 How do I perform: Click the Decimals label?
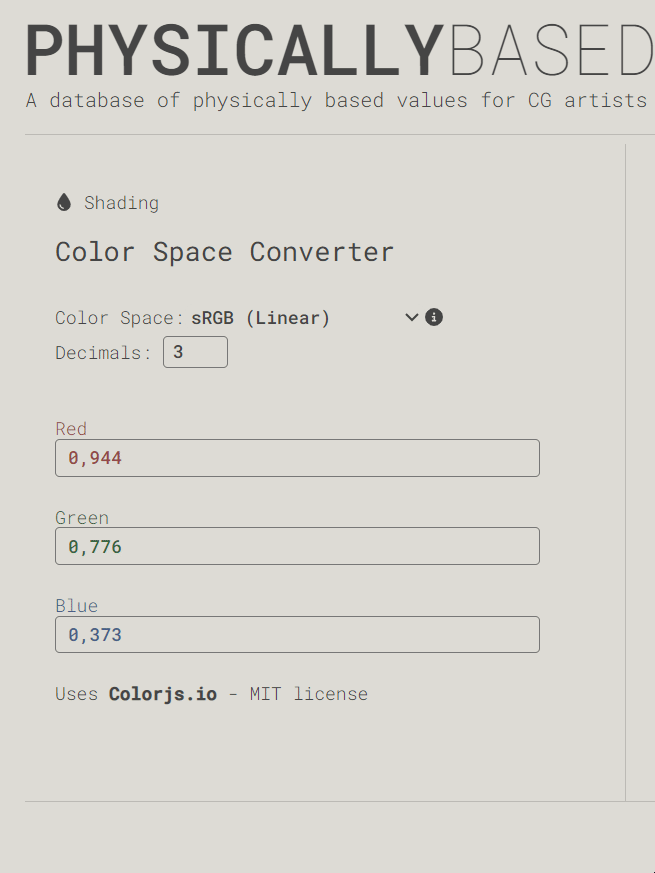pyautogui.click(x=104, y=353)
